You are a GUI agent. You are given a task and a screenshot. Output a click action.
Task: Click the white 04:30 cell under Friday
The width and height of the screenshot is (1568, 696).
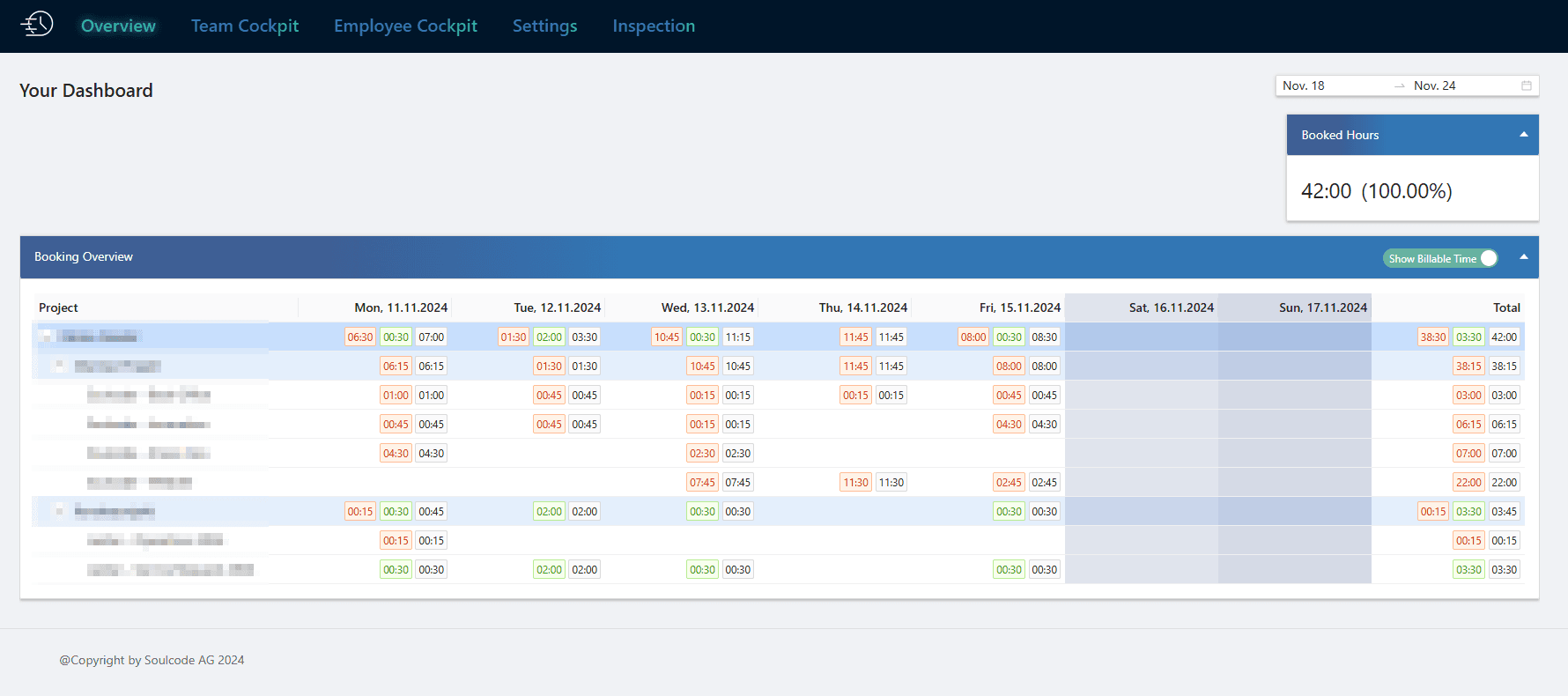(1045, 424)
